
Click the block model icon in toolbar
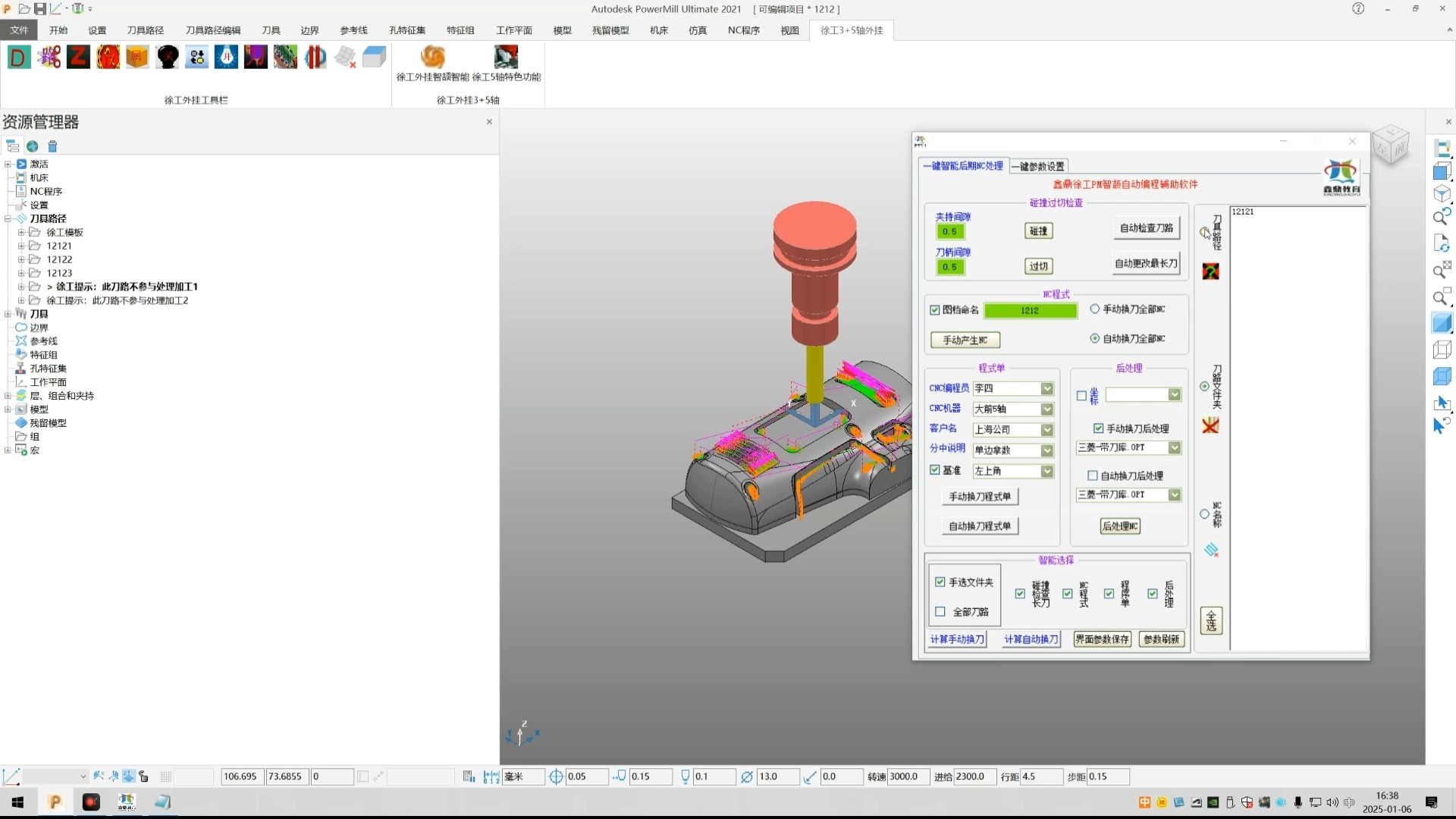pos(374,57)
